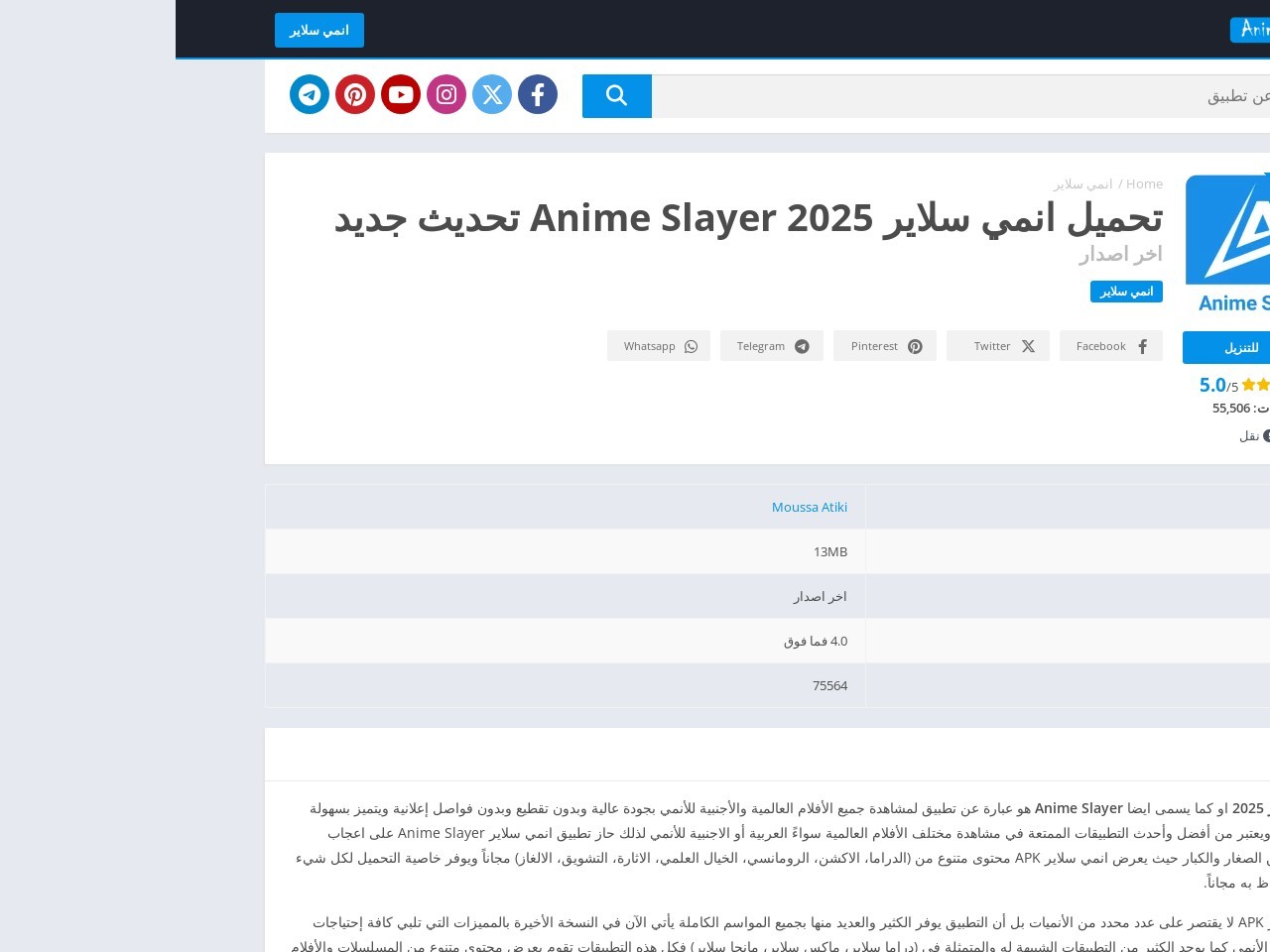Follow the Home breadcrumb link

click(1144, 184)
